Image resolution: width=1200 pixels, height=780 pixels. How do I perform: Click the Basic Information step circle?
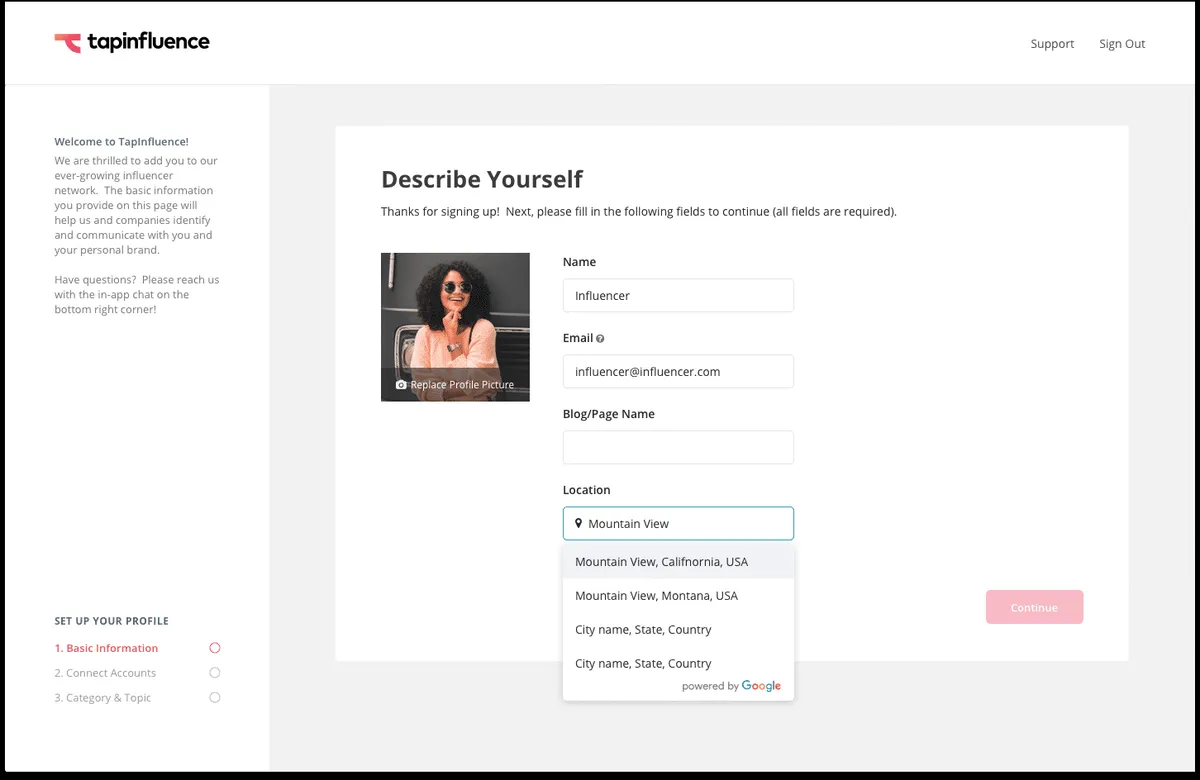tap(215, 648)
